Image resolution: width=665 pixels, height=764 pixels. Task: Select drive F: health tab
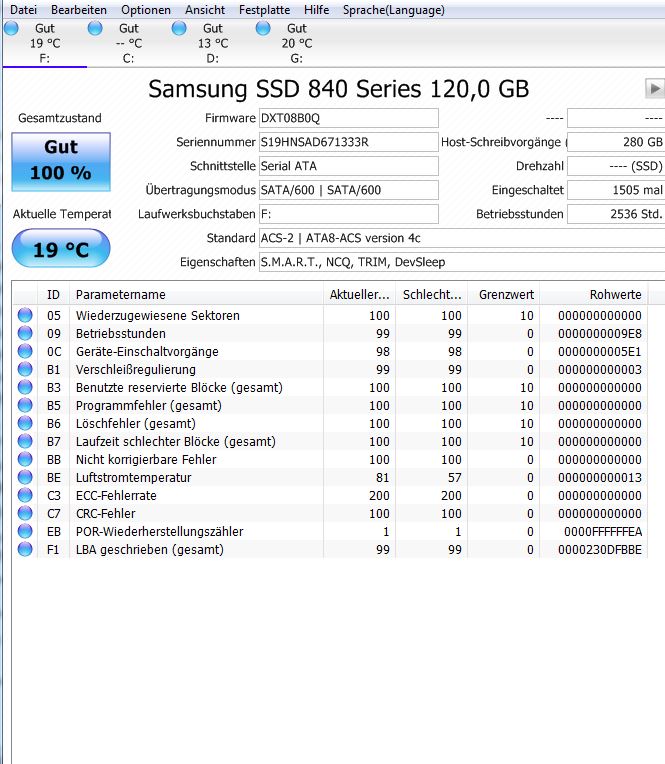pos(44,43)
